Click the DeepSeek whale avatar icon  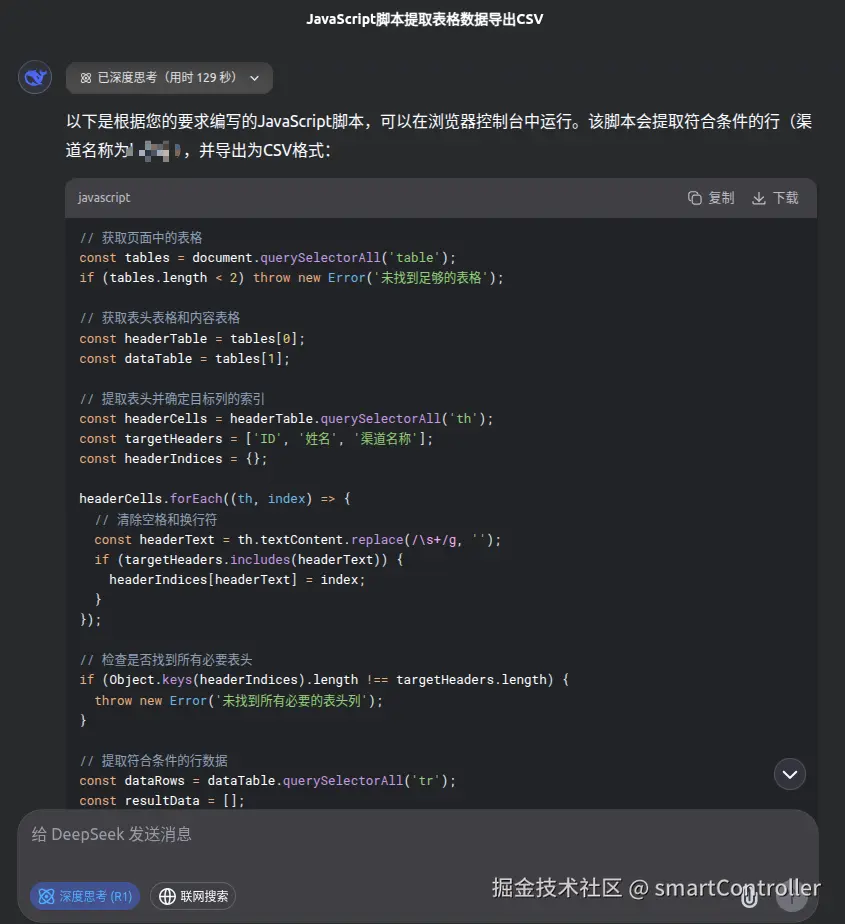(x=35, y=77)
